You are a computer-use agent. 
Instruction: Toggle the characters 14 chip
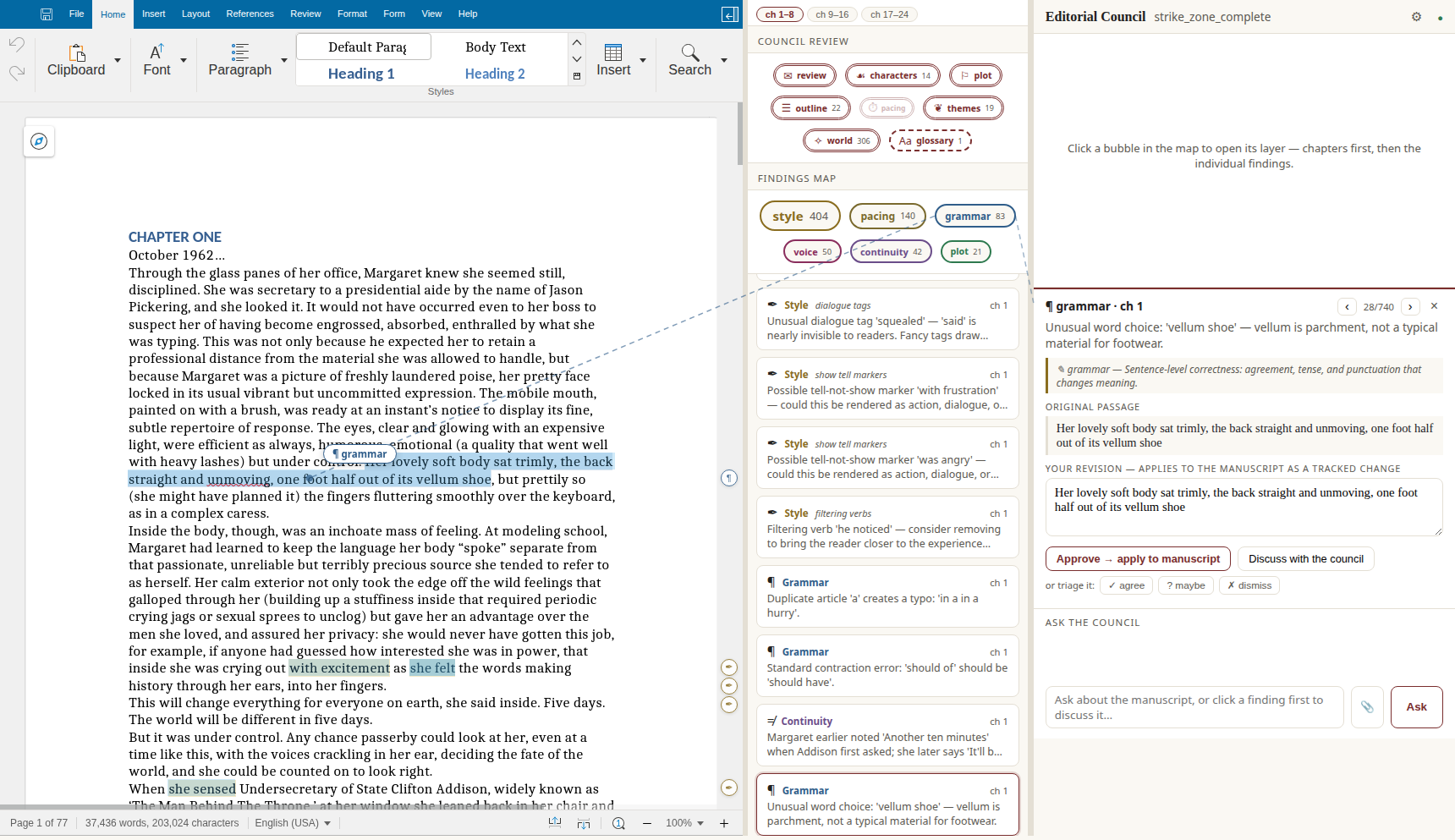tap(892, 75)
